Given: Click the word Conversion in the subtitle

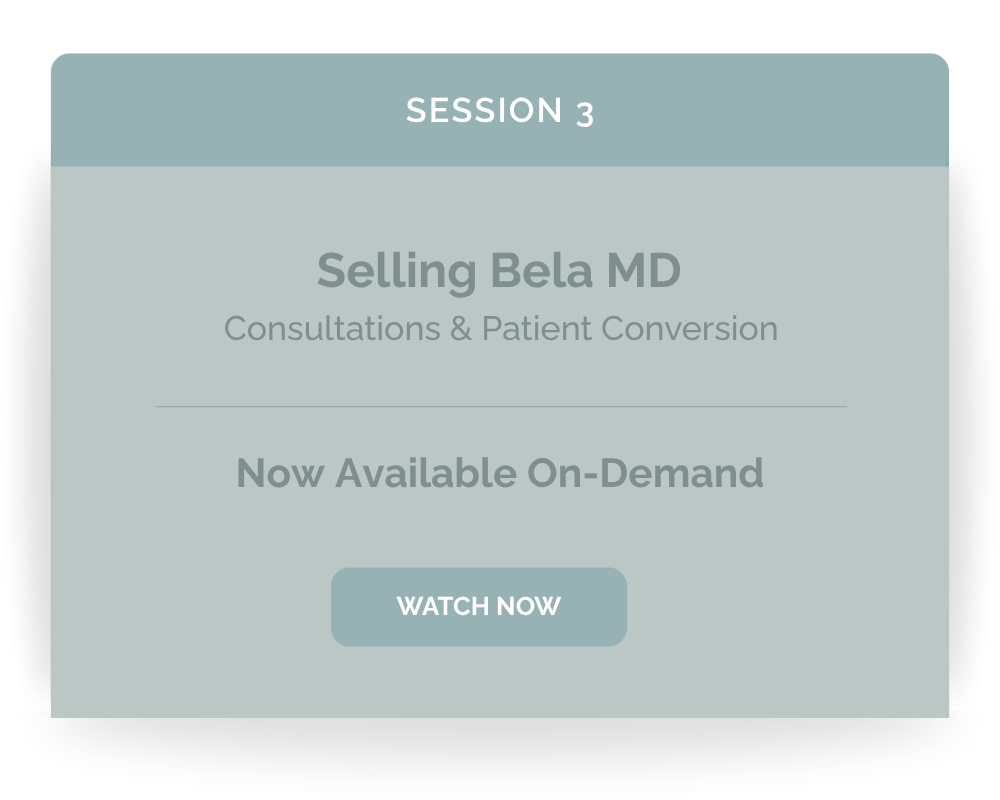Looking at the screenshot, I should [689, 329].
